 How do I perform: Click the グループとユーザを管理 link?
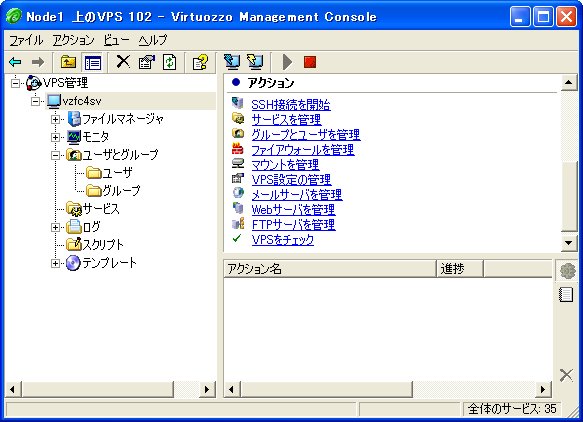306,135
